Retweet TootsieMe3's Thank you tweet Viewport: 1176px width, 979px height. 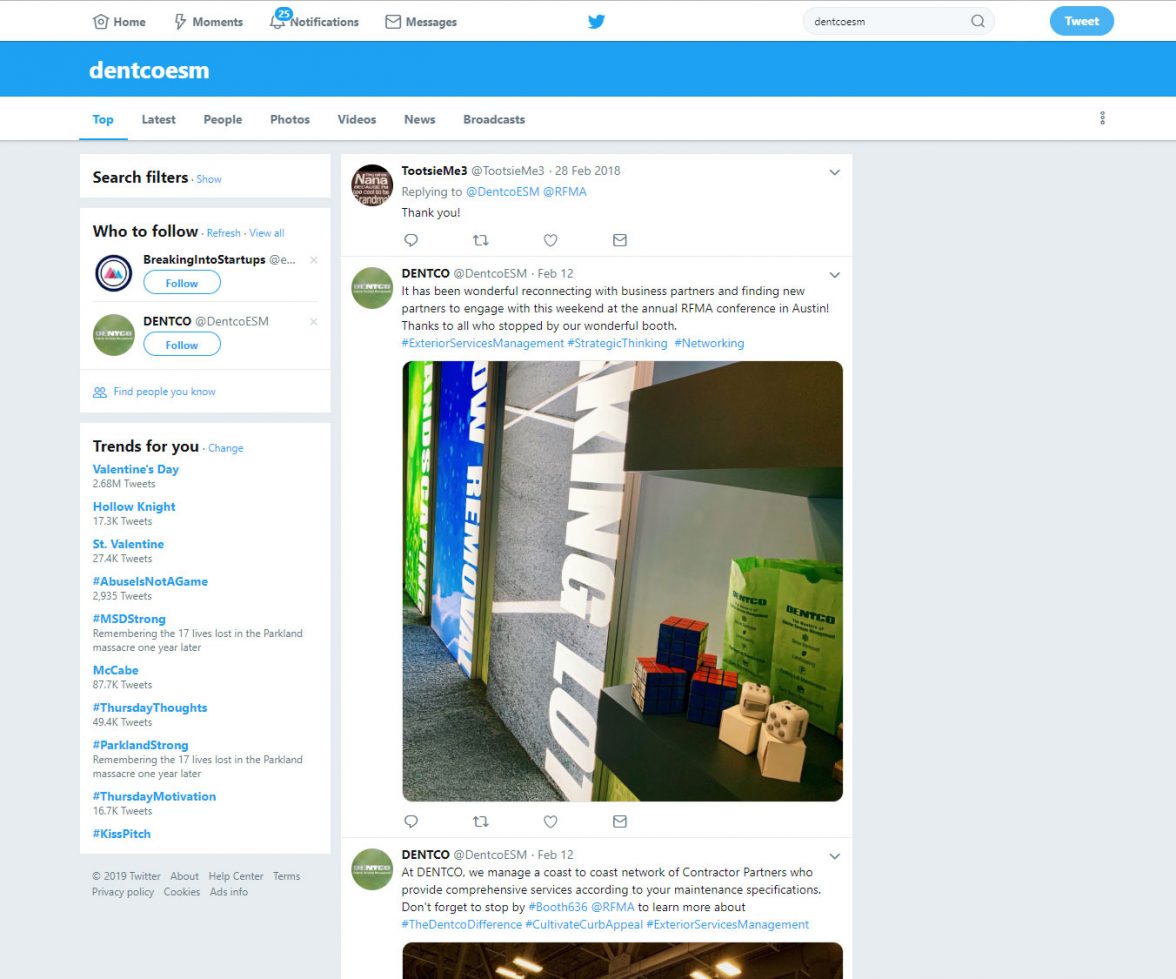481,240
